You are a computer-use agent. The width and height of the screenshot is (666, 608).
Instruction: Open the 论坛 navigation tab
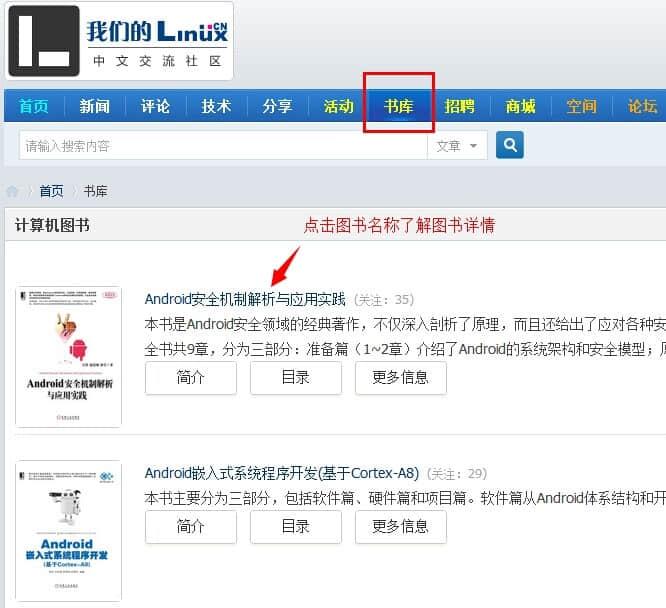tap(642, 106)
